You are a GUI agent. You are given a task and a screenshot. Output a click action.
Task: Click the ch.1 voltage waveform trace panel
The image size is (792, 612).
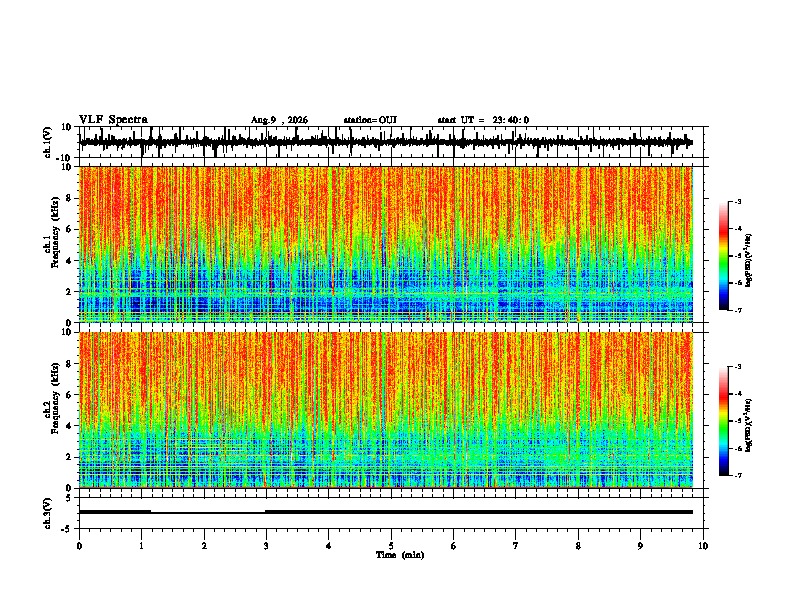393,142
